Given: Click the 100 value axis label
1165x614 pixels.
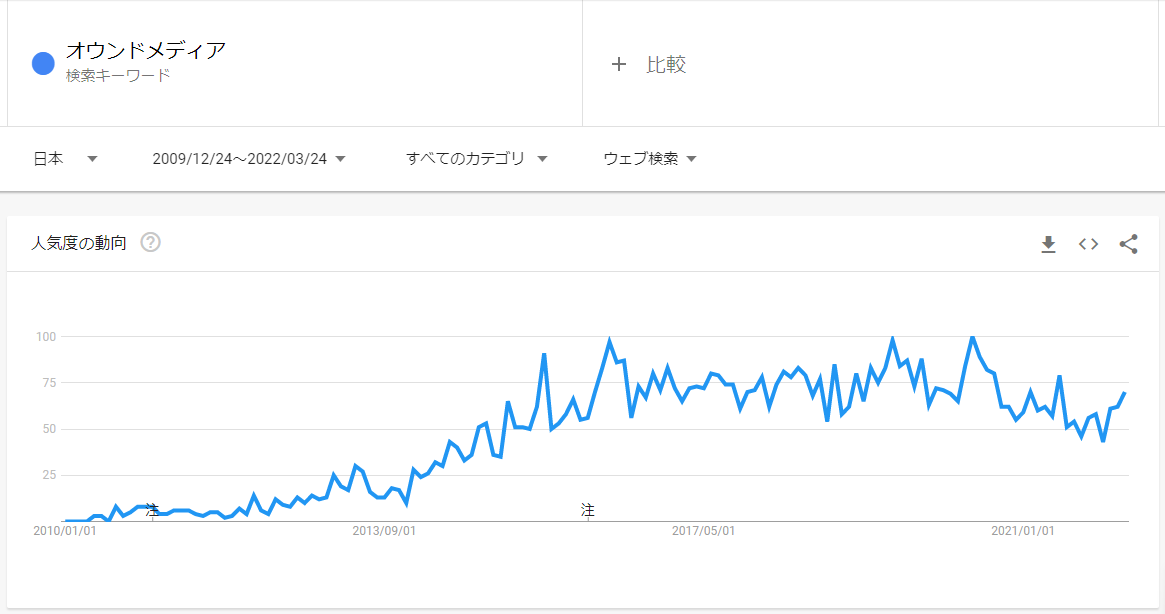Looking at the screenshot, I should click(46, 337).
